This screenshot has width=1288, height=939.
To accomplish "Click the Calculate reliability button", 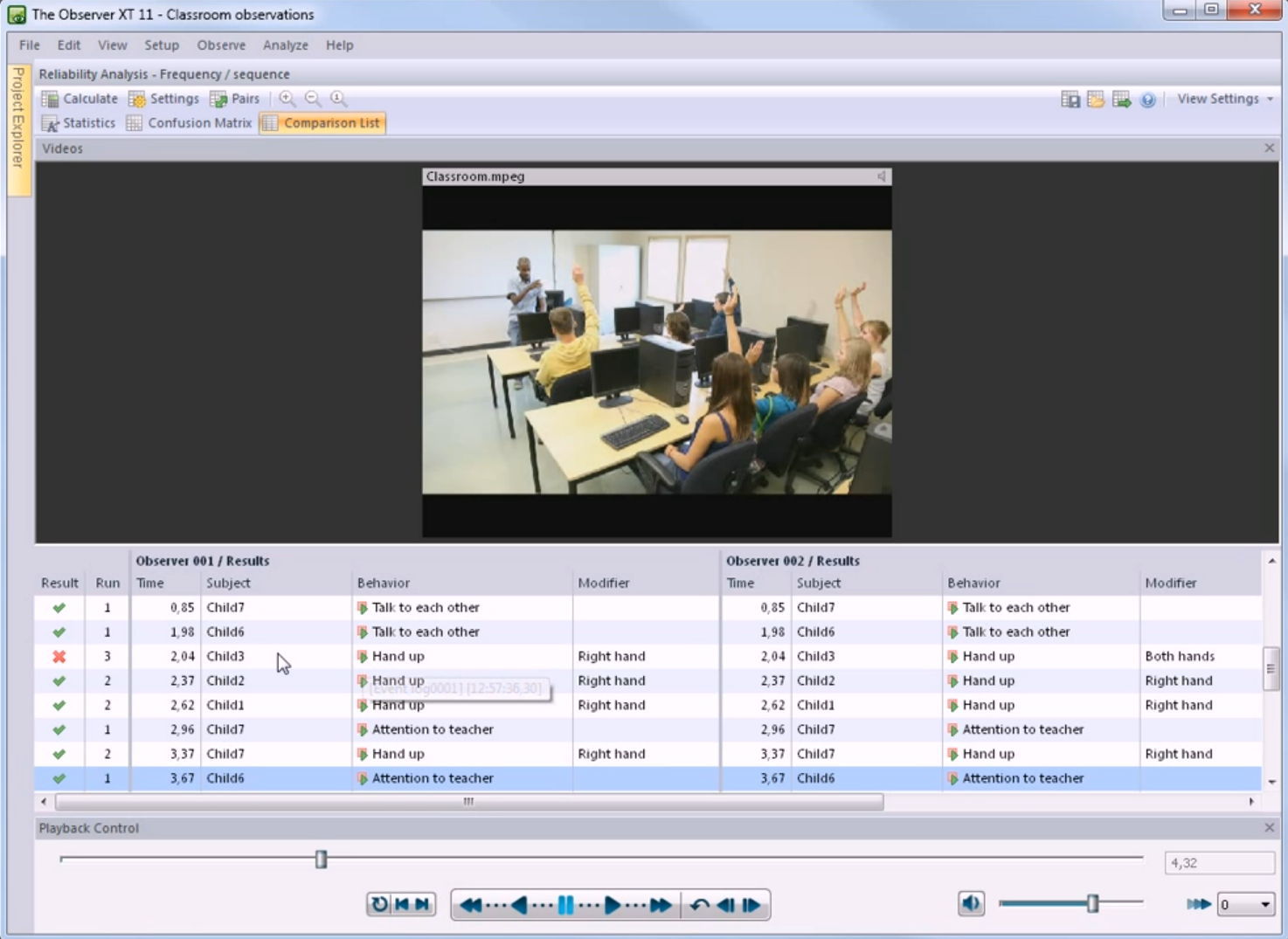I will [80, 99].
